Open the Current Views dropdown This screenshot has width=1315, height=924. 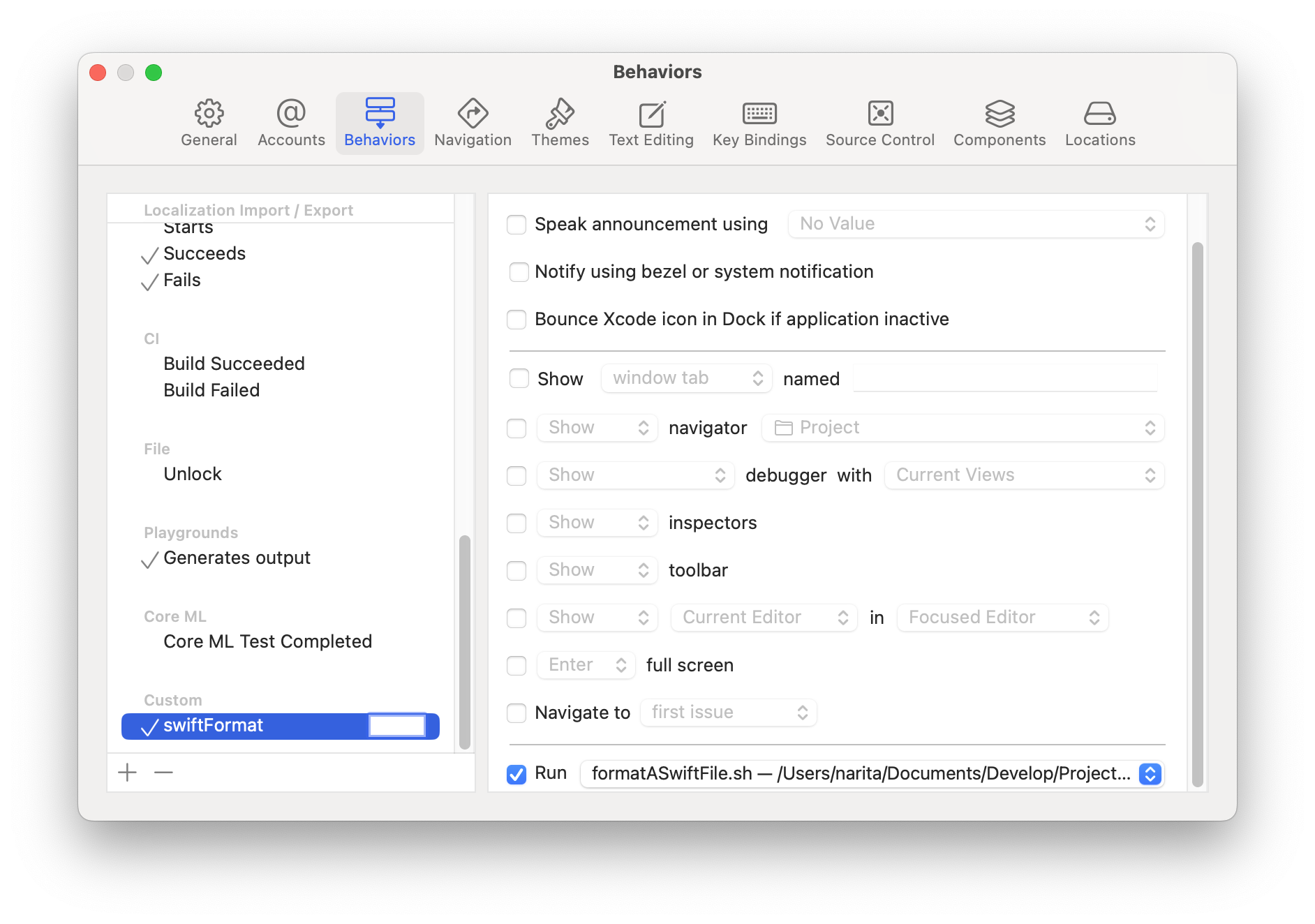coord(1025,475)
